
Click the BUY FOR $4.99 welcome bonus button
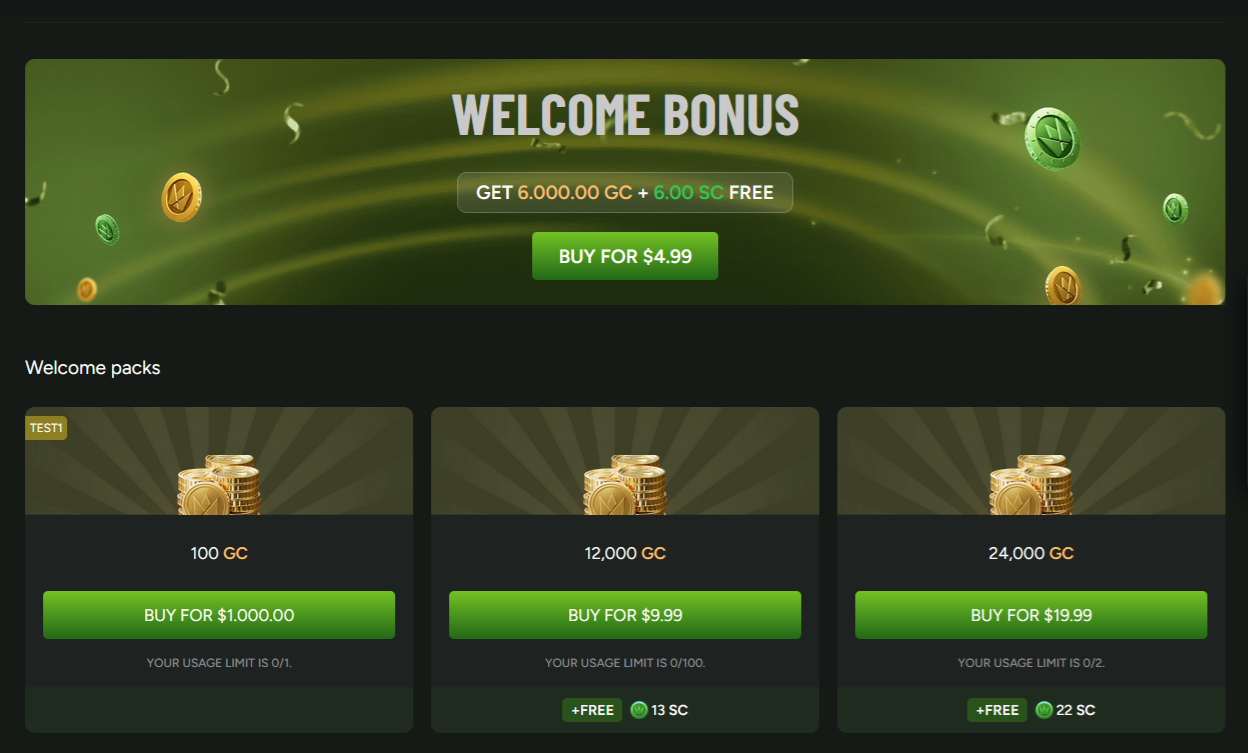pyautogui.click(x=625, y=256)
